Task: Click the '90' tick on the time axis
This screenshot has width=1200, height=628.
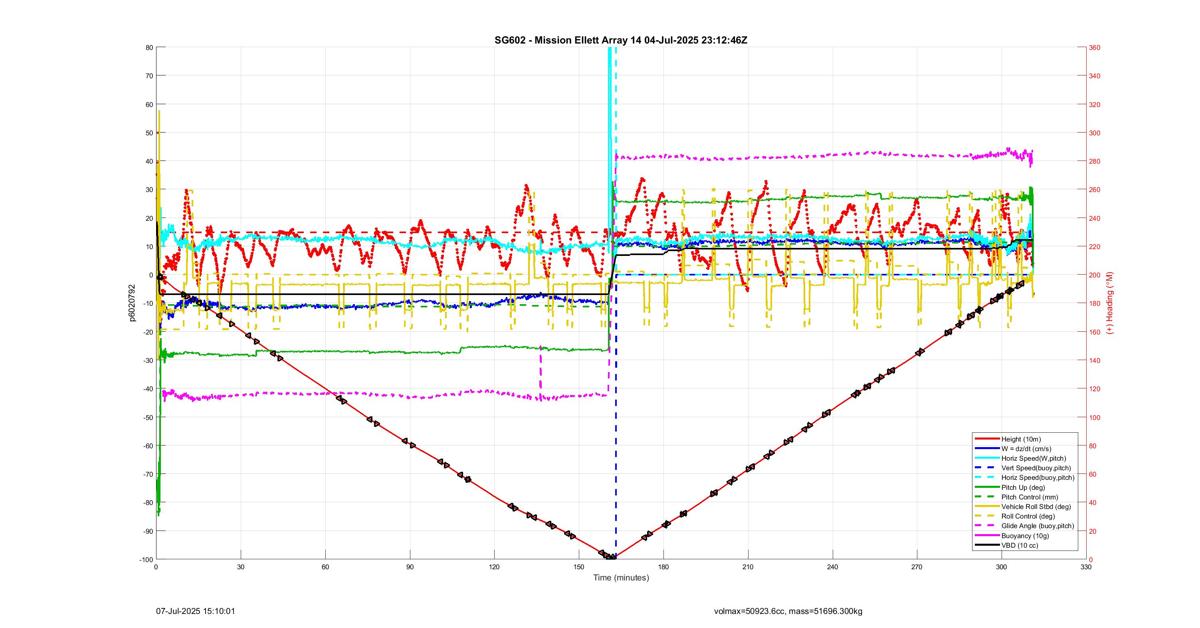Action: (410, 567)
